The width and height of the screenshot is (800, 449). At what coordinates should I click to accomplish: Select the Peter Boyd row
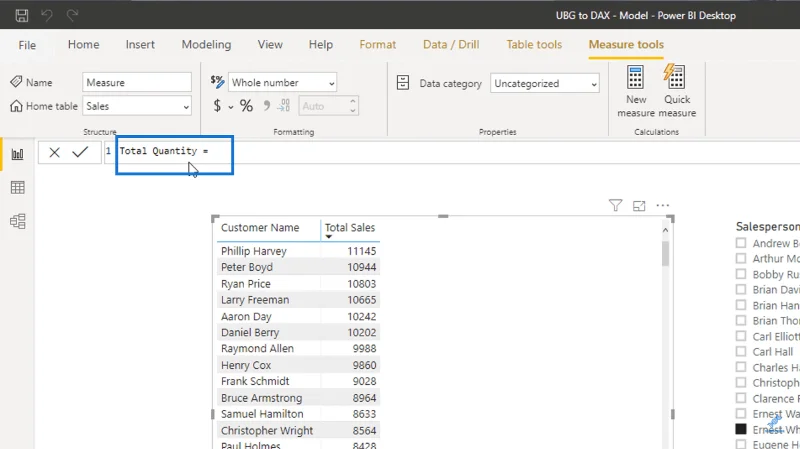tap(298, 267)
